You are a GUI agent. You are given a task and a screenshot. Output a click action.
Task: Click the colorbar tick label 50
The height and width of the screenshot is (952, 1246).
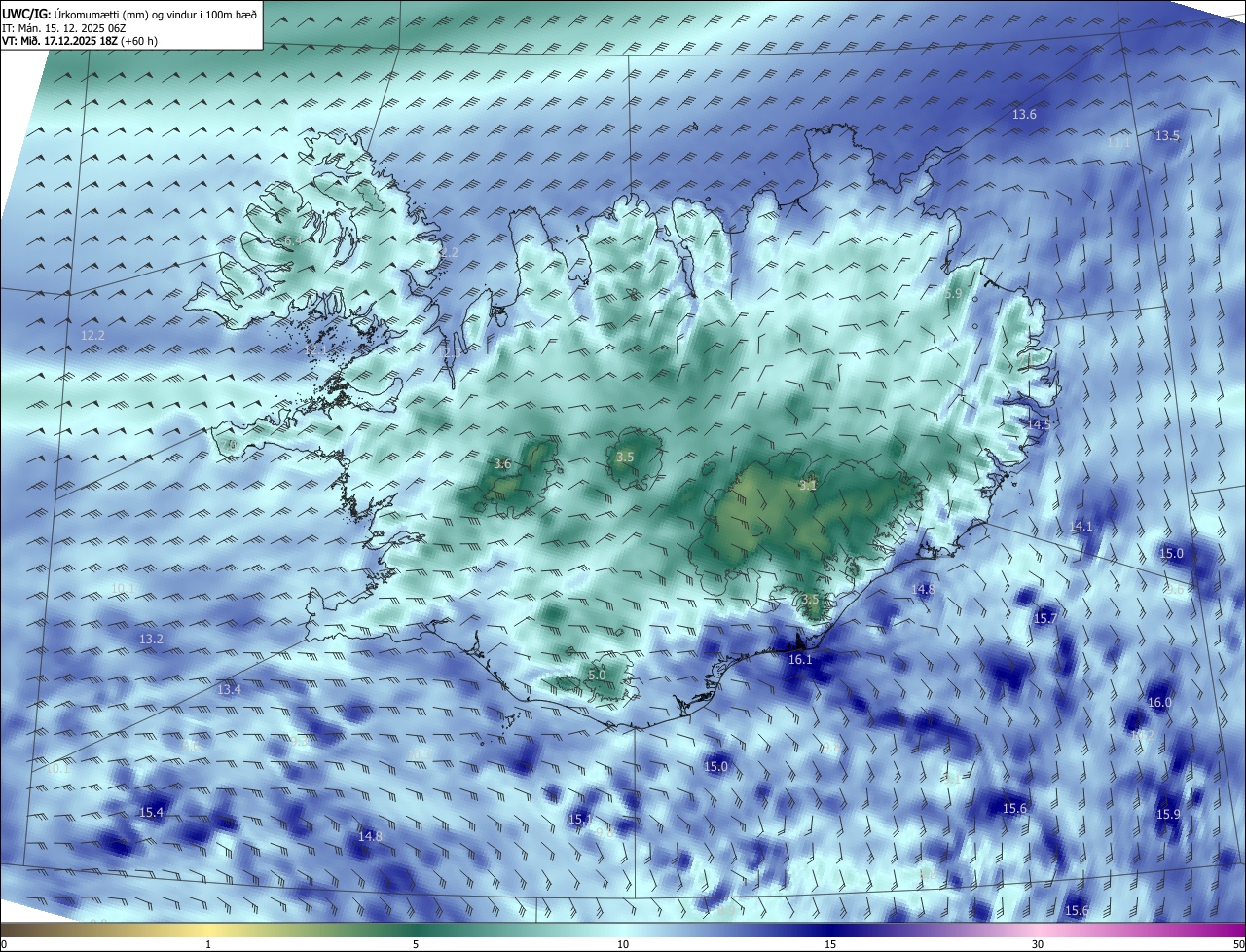(x=1238, y=944)
